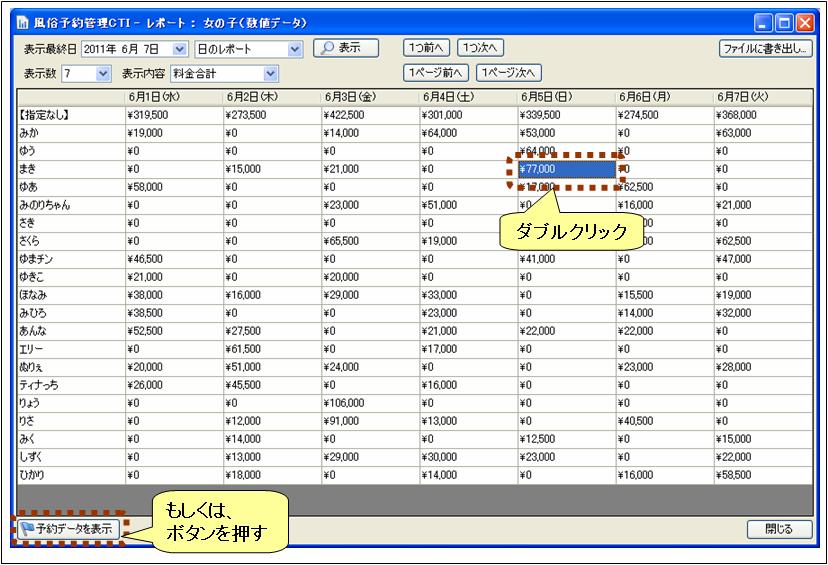Click ファイルに書き出し export button
Screen dimensions: 828x565
tap(765, 48)
